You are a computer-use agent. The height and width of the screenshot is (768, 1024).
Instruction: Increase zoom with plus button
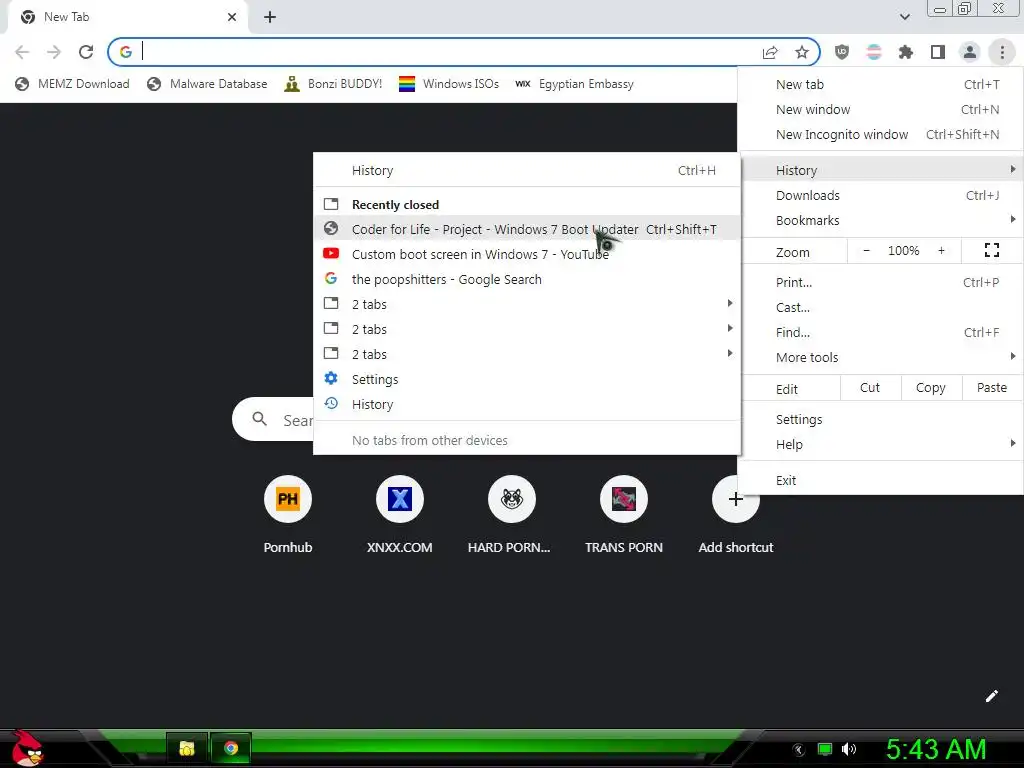(941, 251)
